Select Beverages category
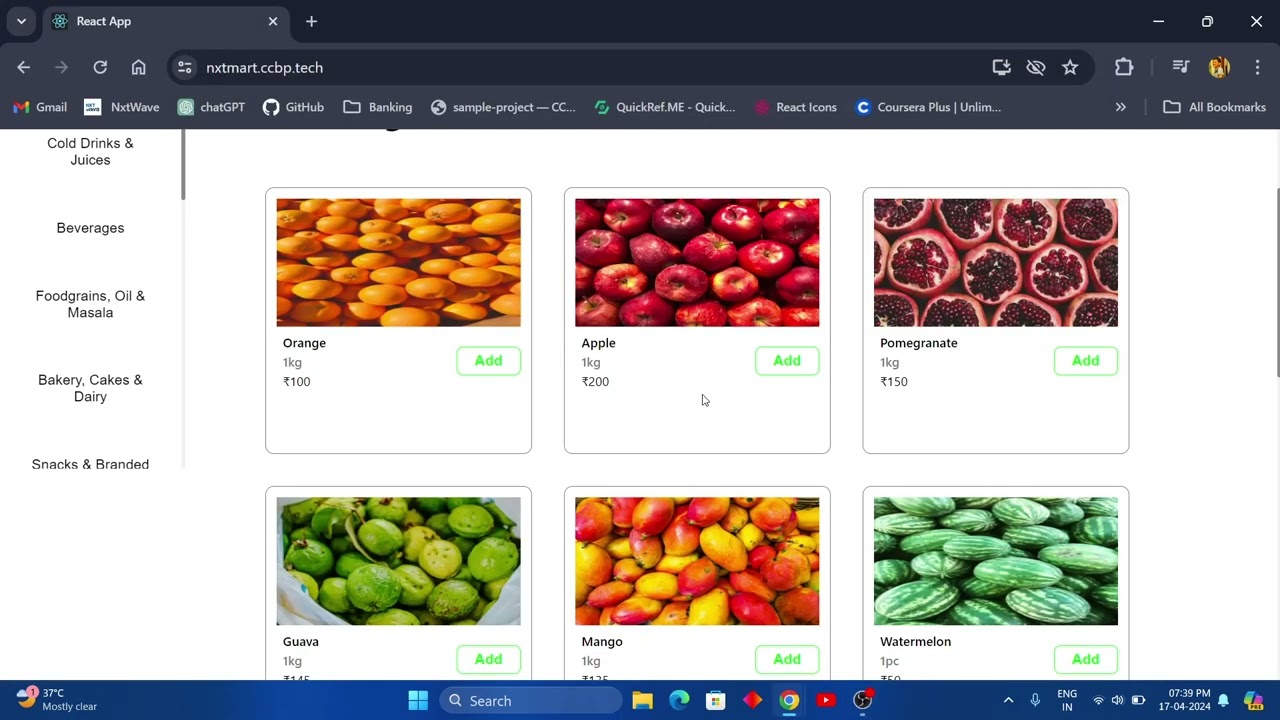Screen dimensions: 1280x720 [x=90, y=228]
